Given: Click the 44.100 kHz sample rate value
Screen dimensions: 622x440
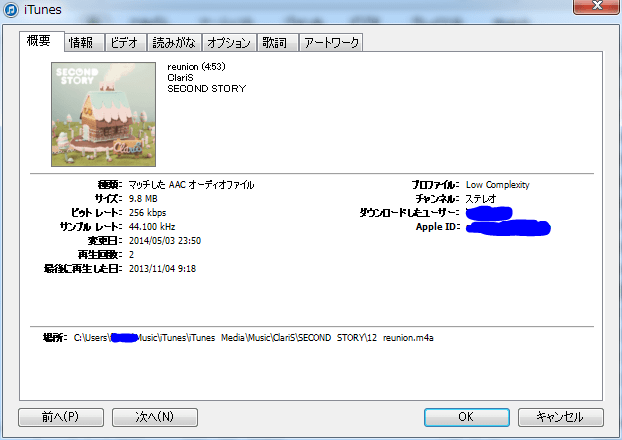Looking at the screenshot, I should pos(152,227).
